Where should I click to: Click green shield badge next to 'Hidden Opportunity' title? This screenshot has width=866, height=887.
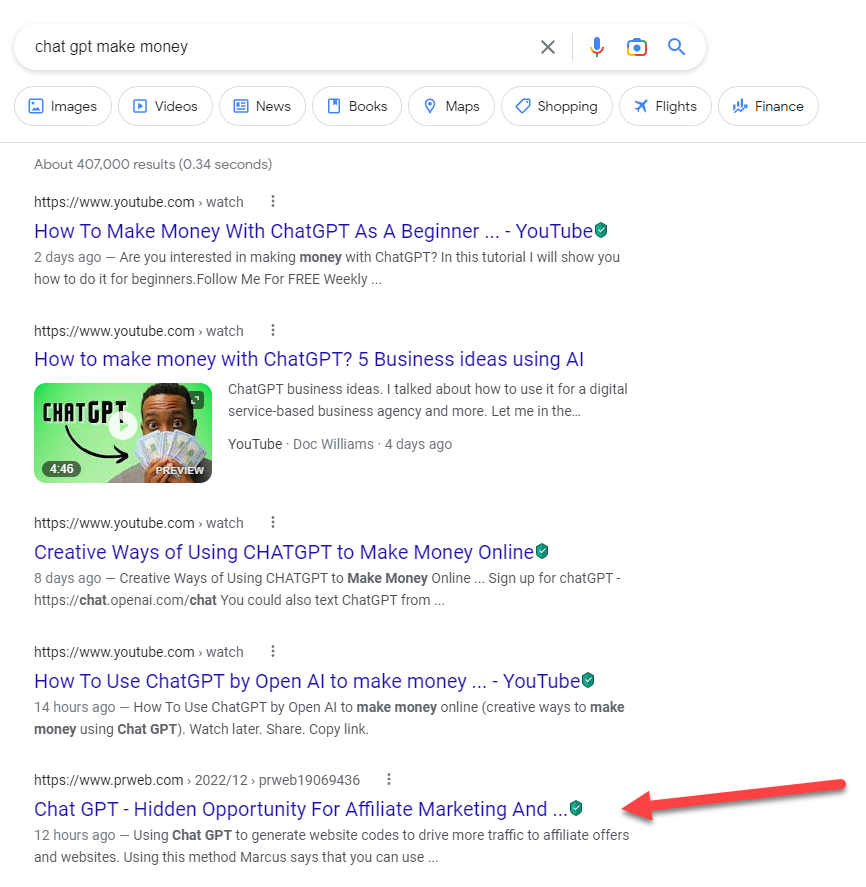[x=576, y=808]
